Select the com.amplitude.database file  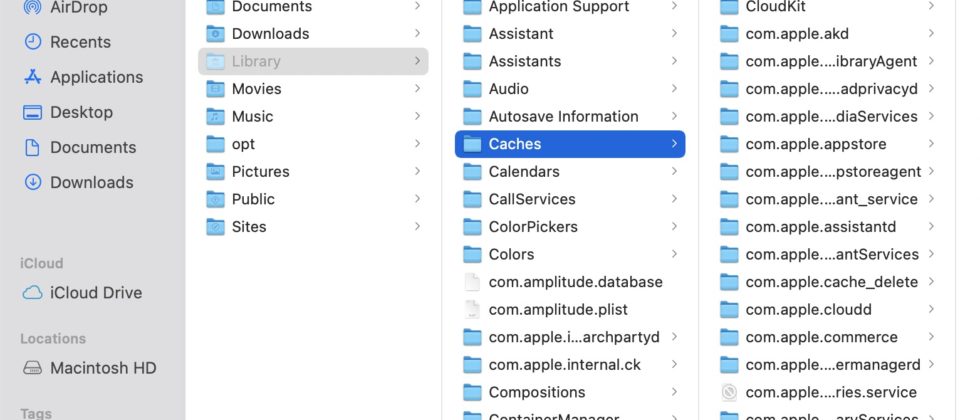tap(575, 282)
